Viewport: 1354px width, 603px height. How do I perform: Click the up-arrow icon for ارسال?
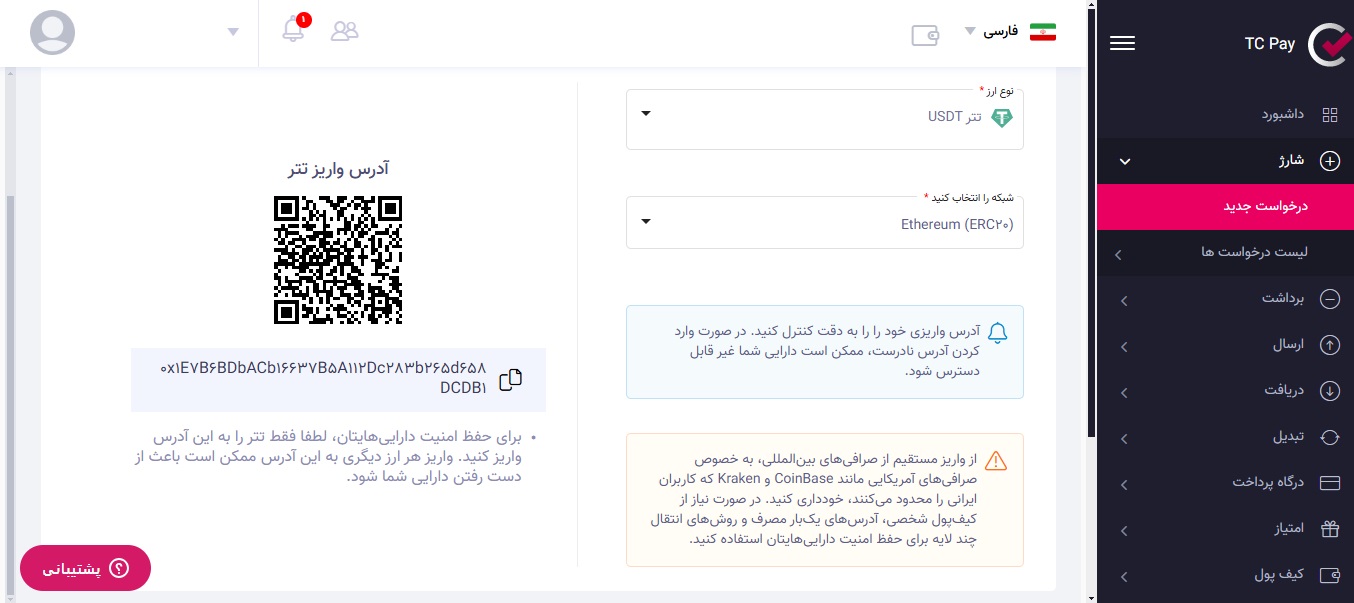pos(1330,345)
